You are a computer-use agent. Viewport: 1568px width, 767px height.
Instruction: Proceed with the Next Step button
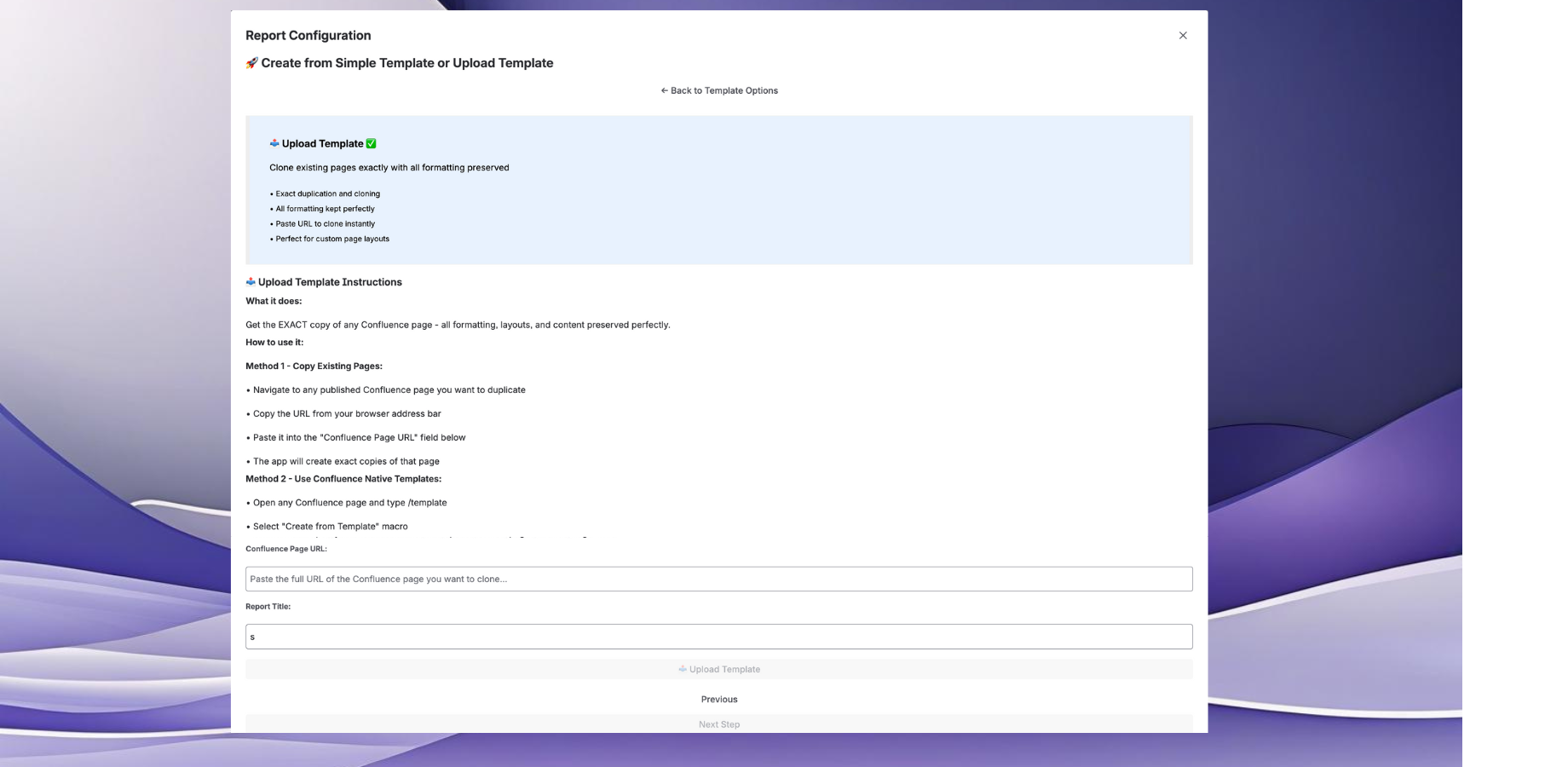(x=719, y=724)
